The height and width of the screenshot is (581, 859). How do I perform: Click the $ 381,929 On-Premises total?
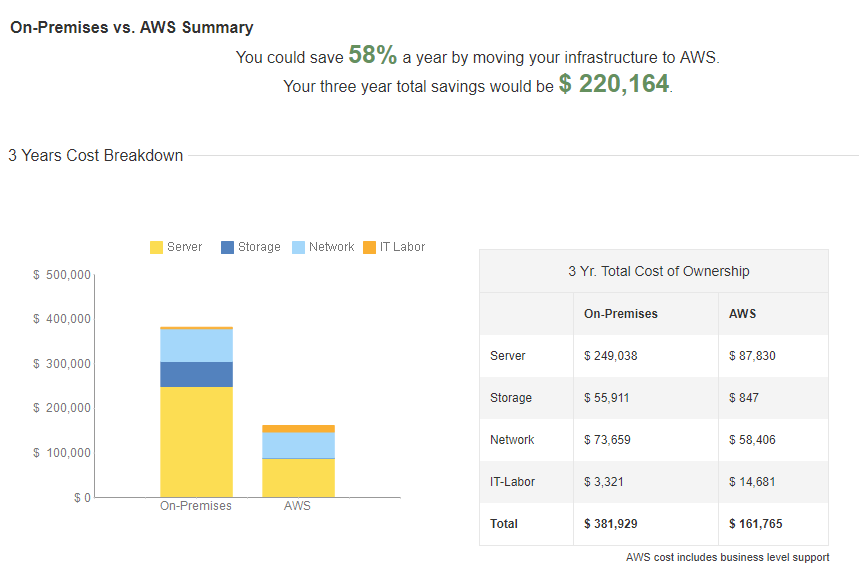pyautogui.click(x=610, y=524)
